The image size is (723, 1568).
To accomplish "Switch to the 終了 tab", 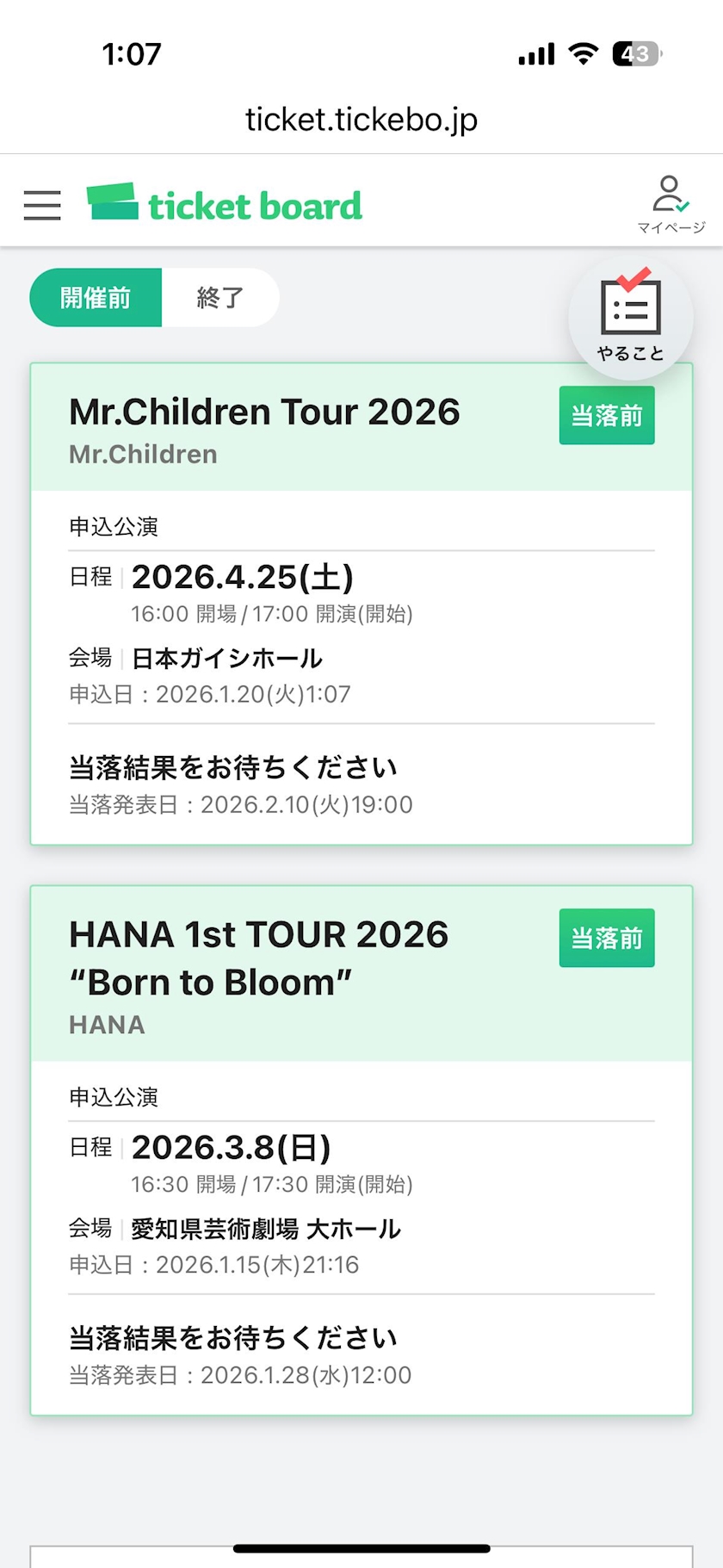I will [x=220, y=298].
